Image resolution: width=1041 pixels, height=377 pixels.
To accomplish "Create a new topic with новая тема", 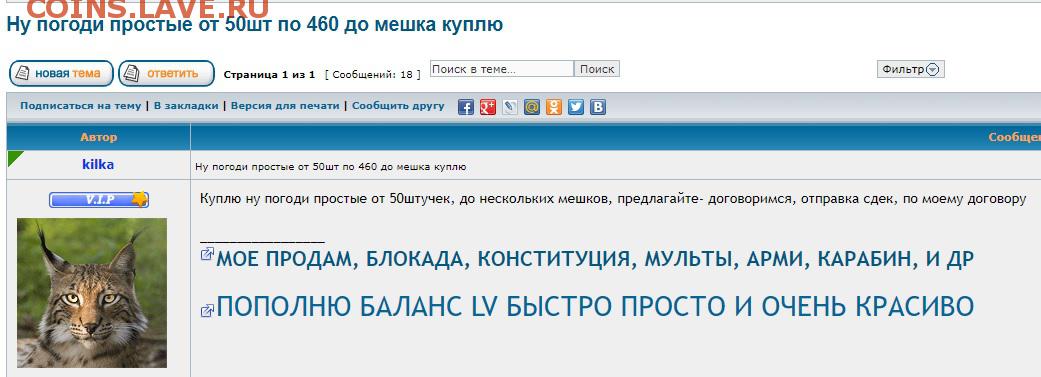I will [61, 73].
